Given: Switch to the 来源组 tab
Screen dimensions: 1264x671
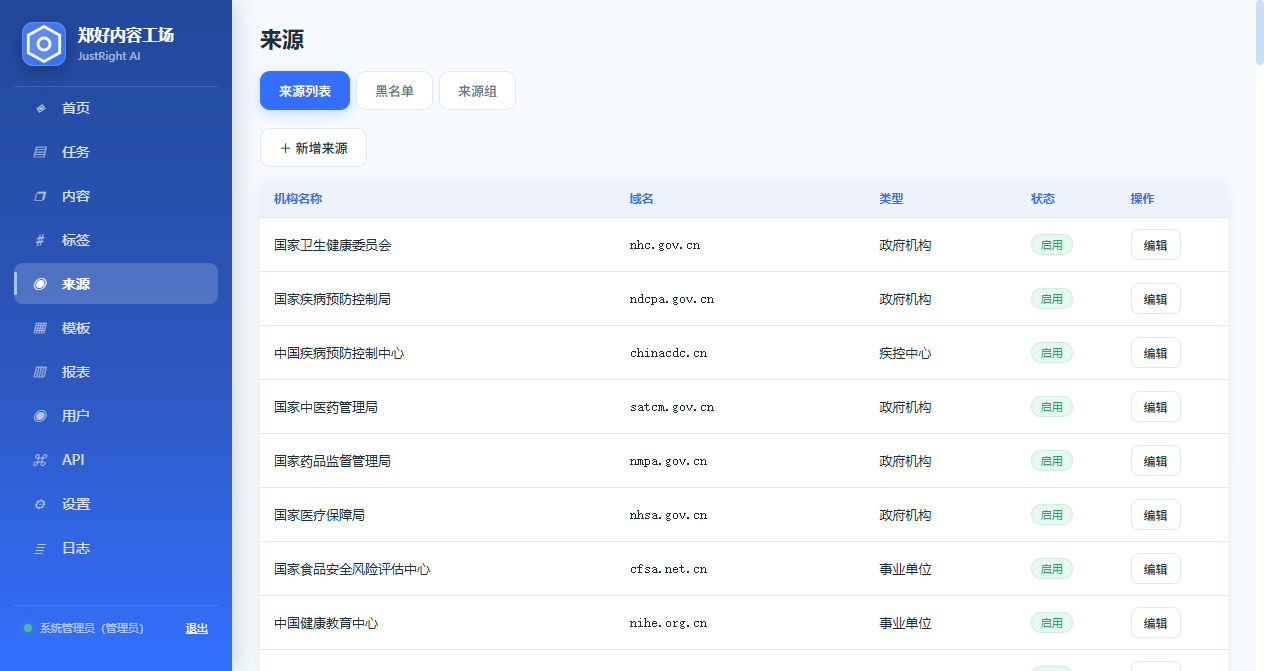Looking at the screenshot, I should click(x=477, y=91).
